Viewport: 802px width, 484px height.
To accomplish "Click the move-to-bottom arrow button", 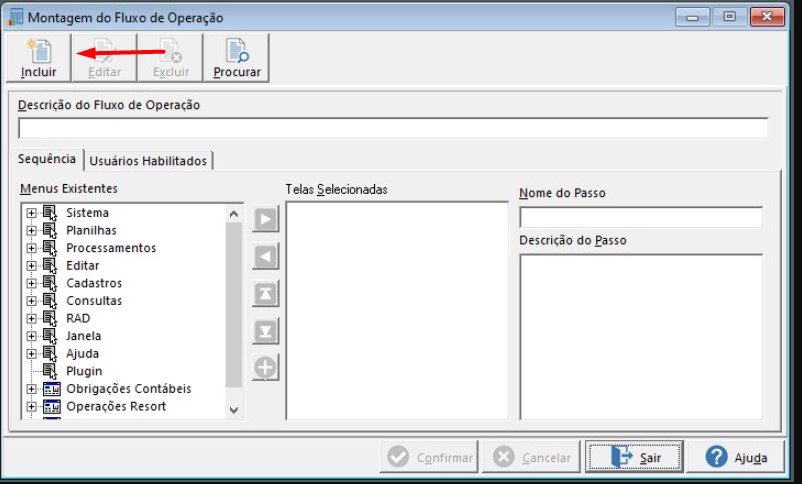I will coord(265,331).
